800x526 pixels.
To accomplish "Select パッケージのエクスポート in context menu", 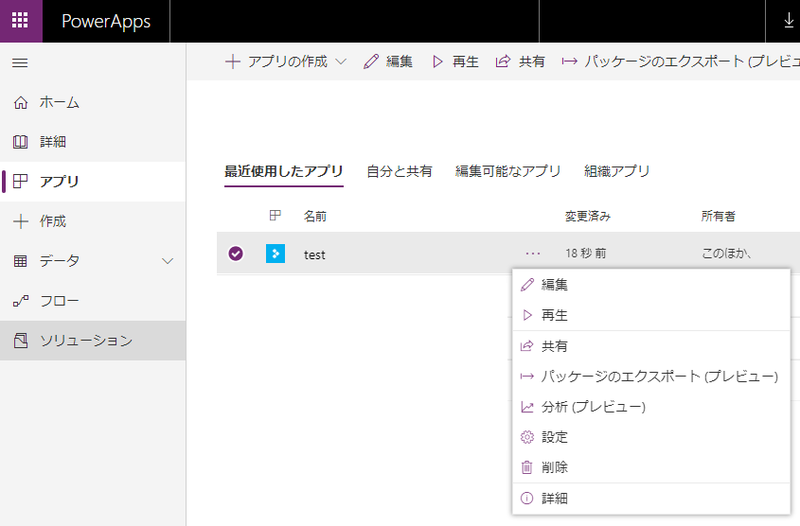I will [x=651, y=377].
